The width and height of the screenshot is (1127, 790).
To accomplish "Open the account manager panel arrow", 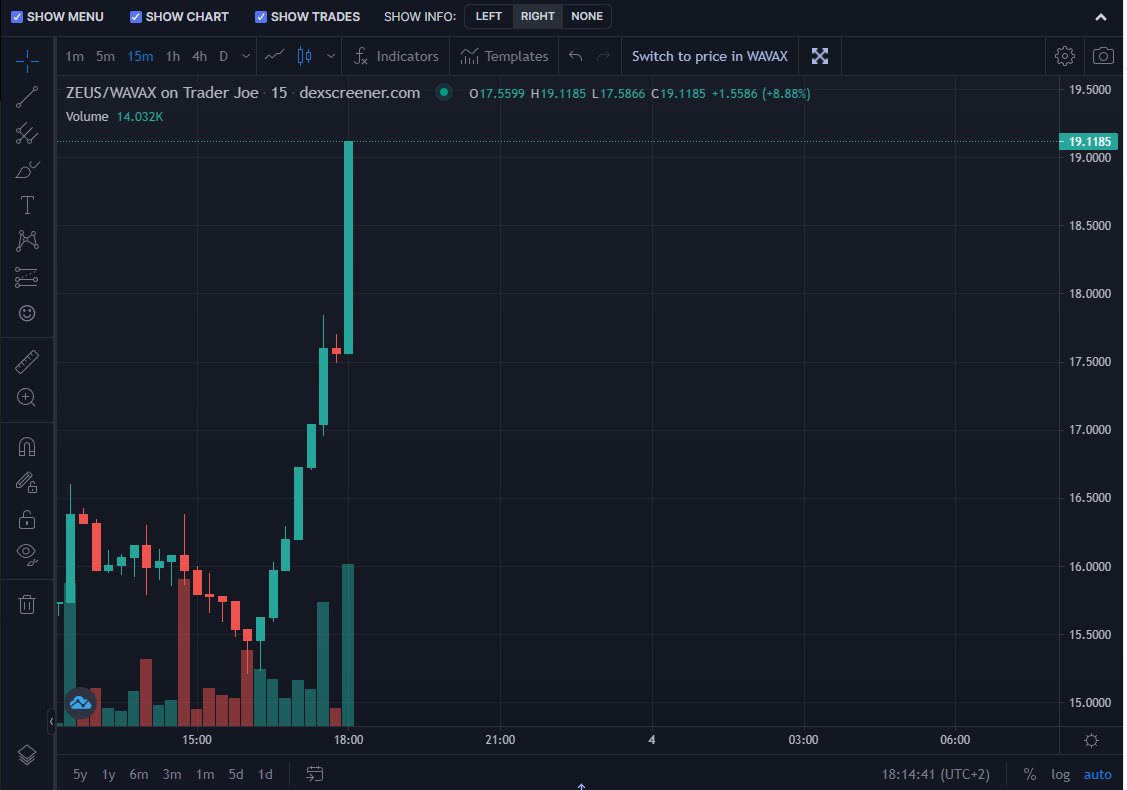I will tap(581, 786).
